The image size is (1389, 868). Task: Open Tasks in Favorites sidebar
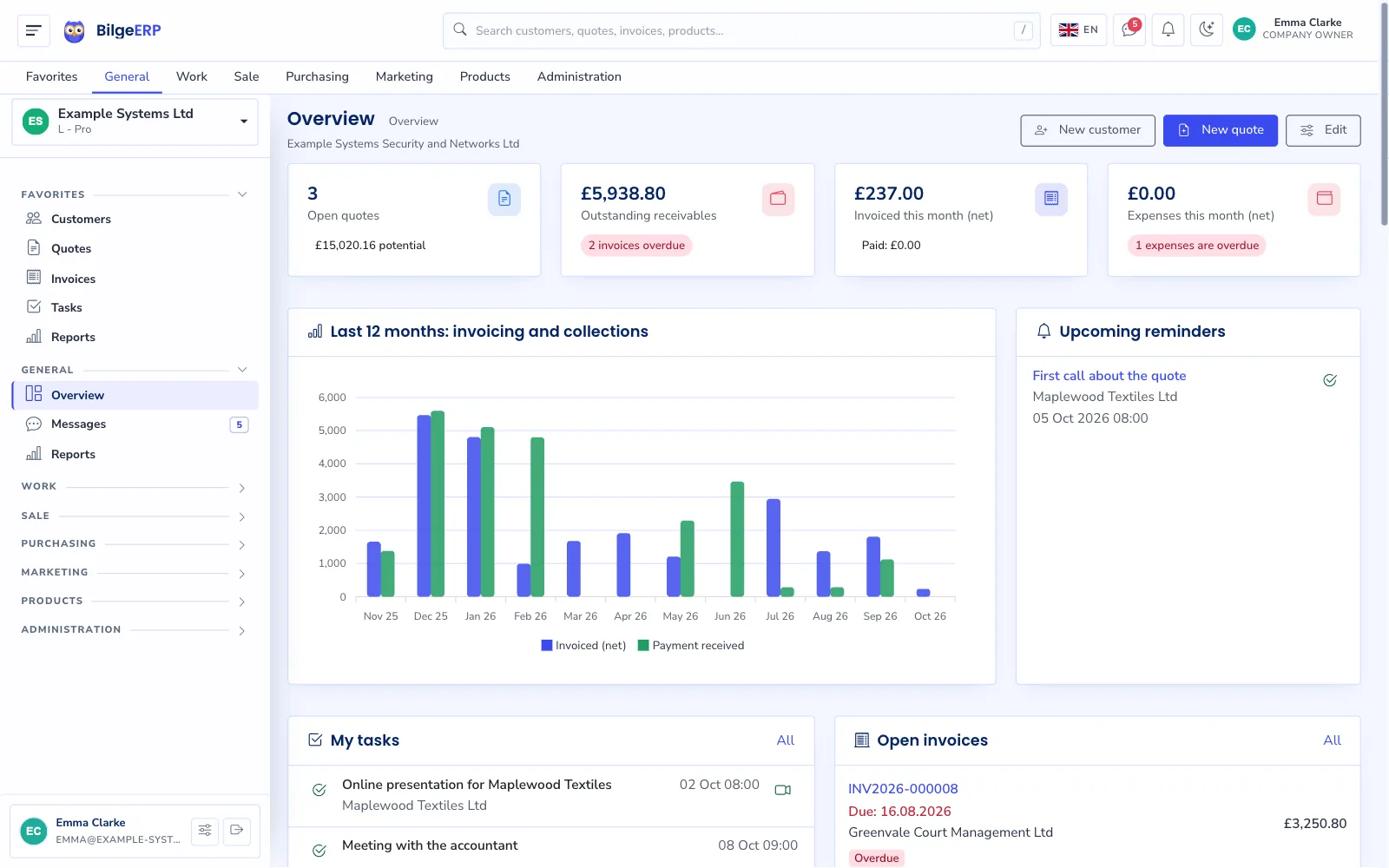click(x=135, y=307)
